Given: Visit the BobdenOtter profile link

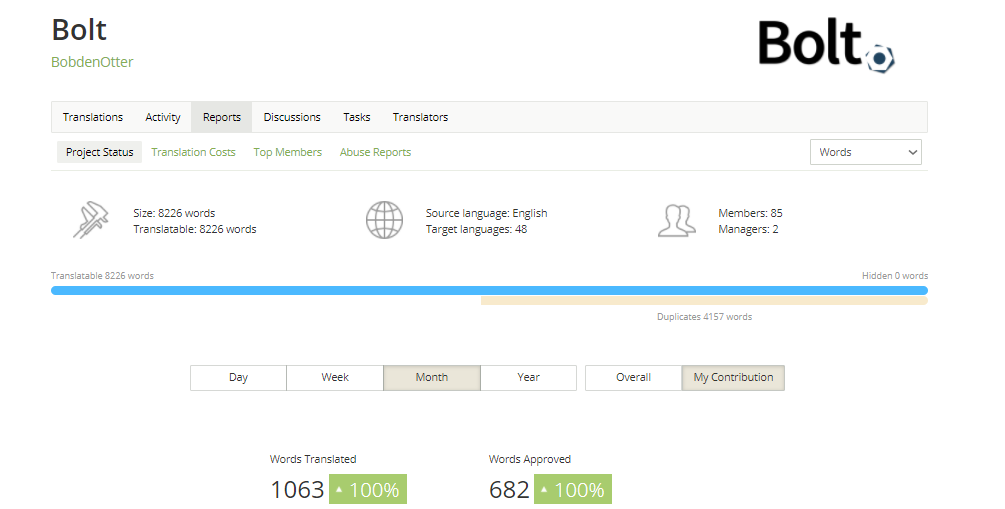Looking at the screenshot, I should [x=92, y=62].
